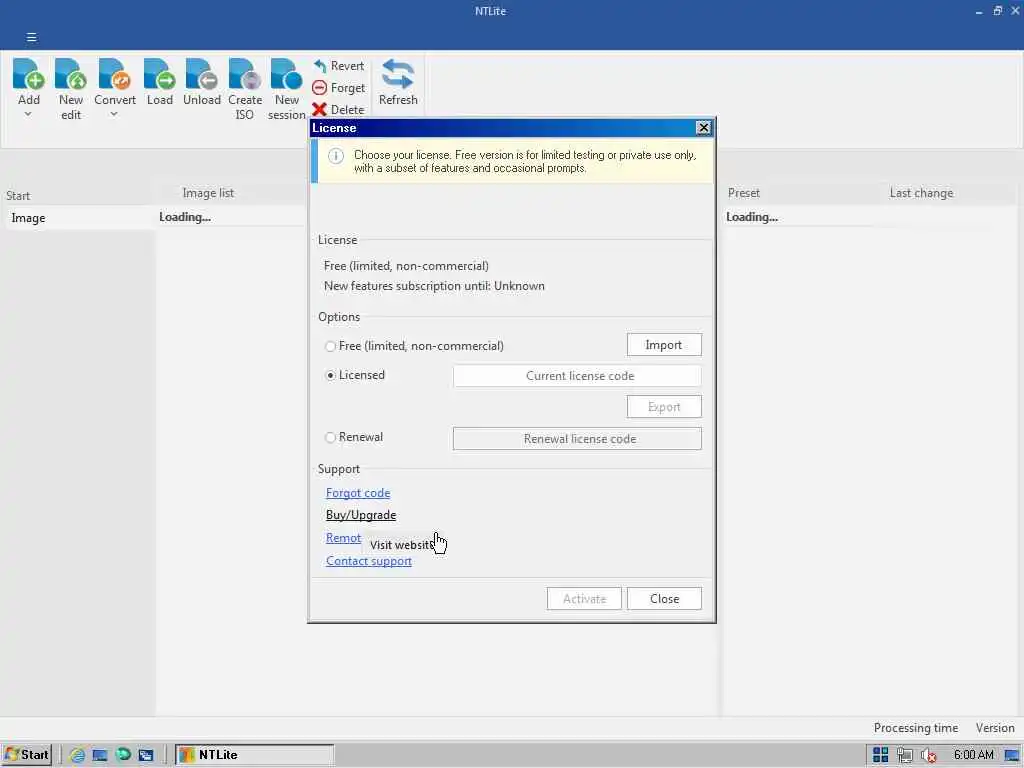This screenshot has width=1024, height=768.
Task: Click the Image list column header
Action: (208, 193)
